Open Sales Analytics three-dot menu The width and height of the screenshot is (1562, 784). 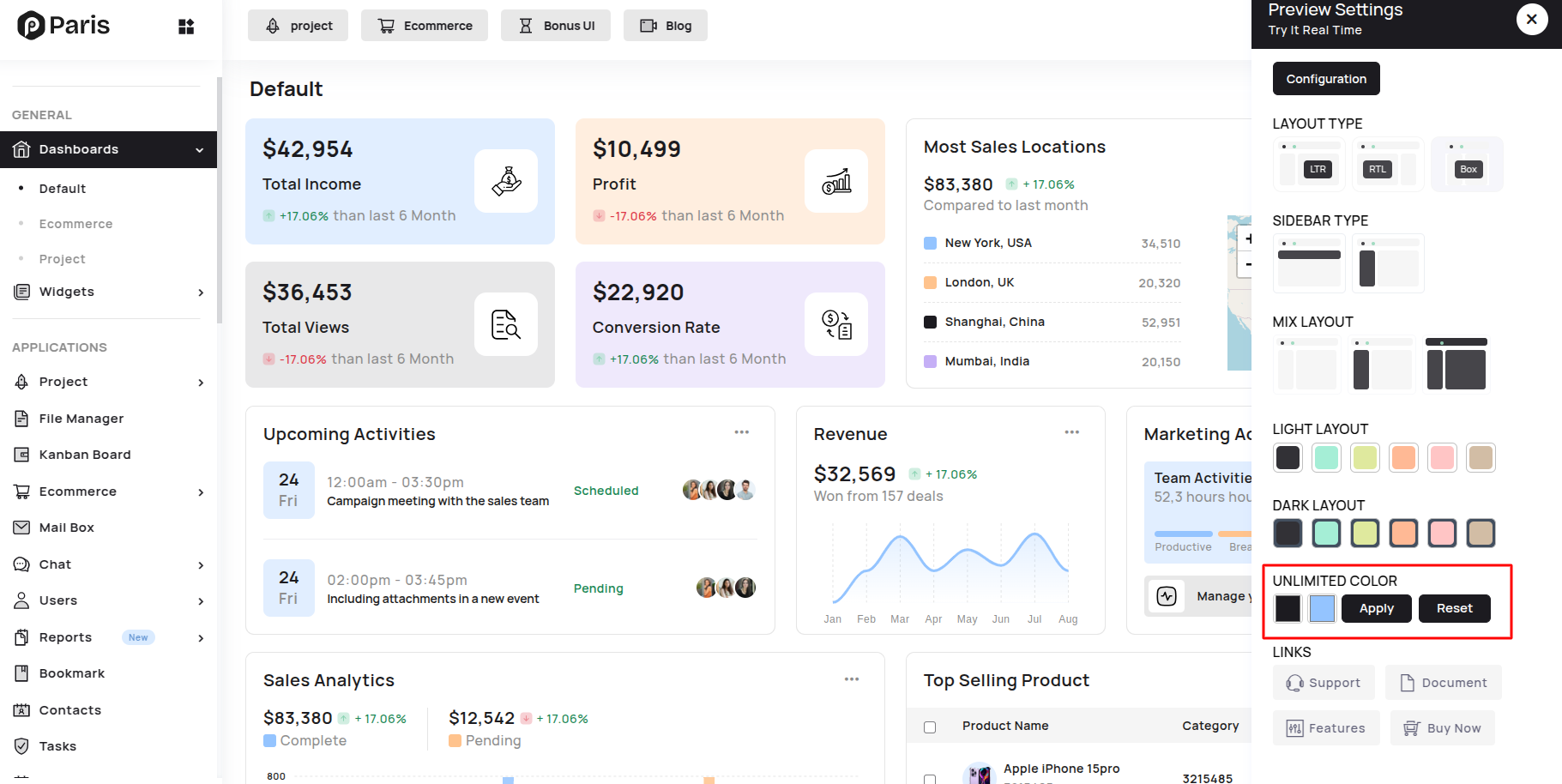point(852,679)
